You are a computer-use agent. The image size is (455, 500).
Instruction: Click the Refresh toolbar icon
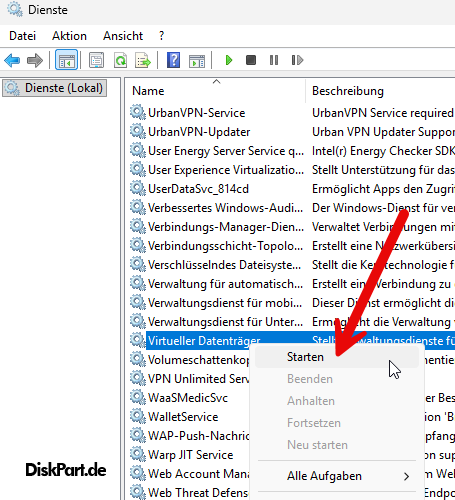[120, 60]
